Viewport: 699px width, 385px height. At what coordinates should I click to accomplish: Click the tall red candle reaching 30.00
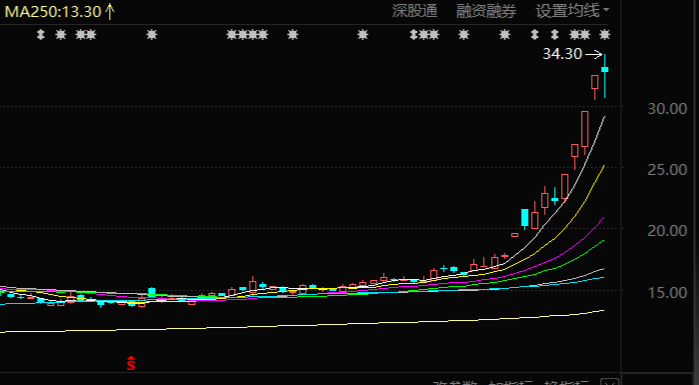pyautogui.click(x=584, y=129)
